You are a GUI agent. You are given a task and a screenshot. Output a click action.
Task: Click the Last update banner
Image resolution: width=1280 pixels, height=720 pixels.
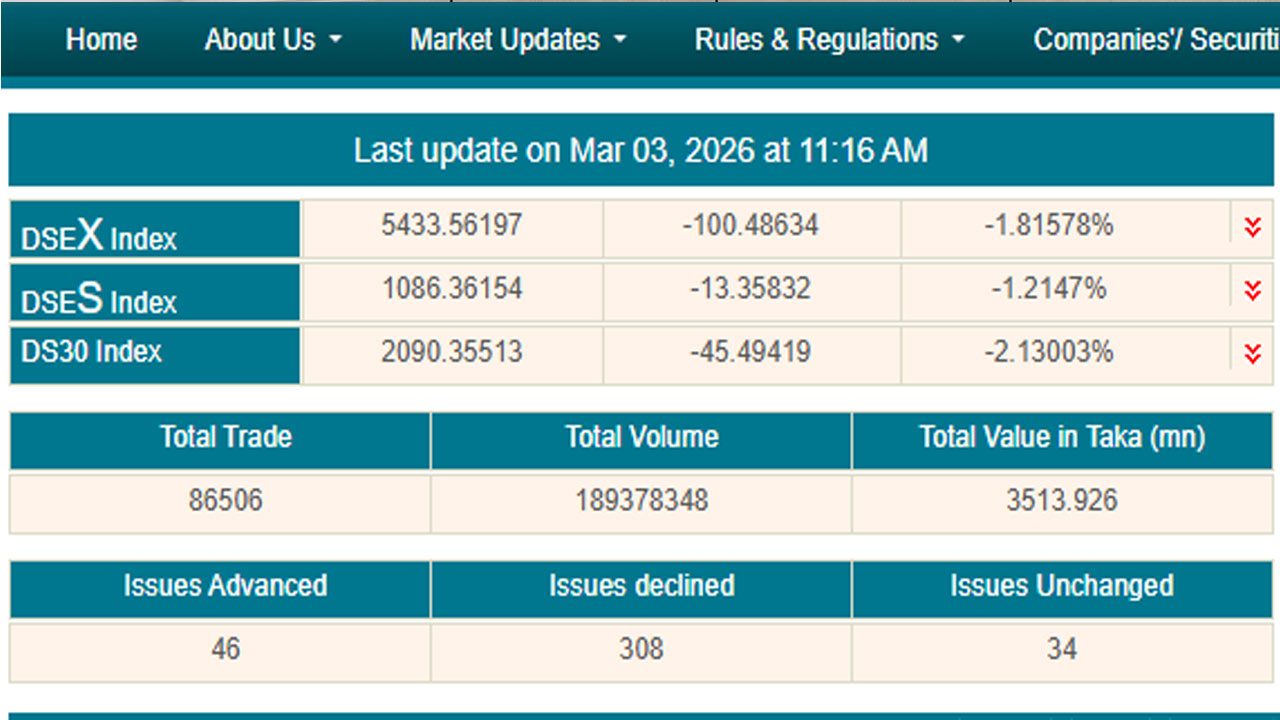(641, 151)
